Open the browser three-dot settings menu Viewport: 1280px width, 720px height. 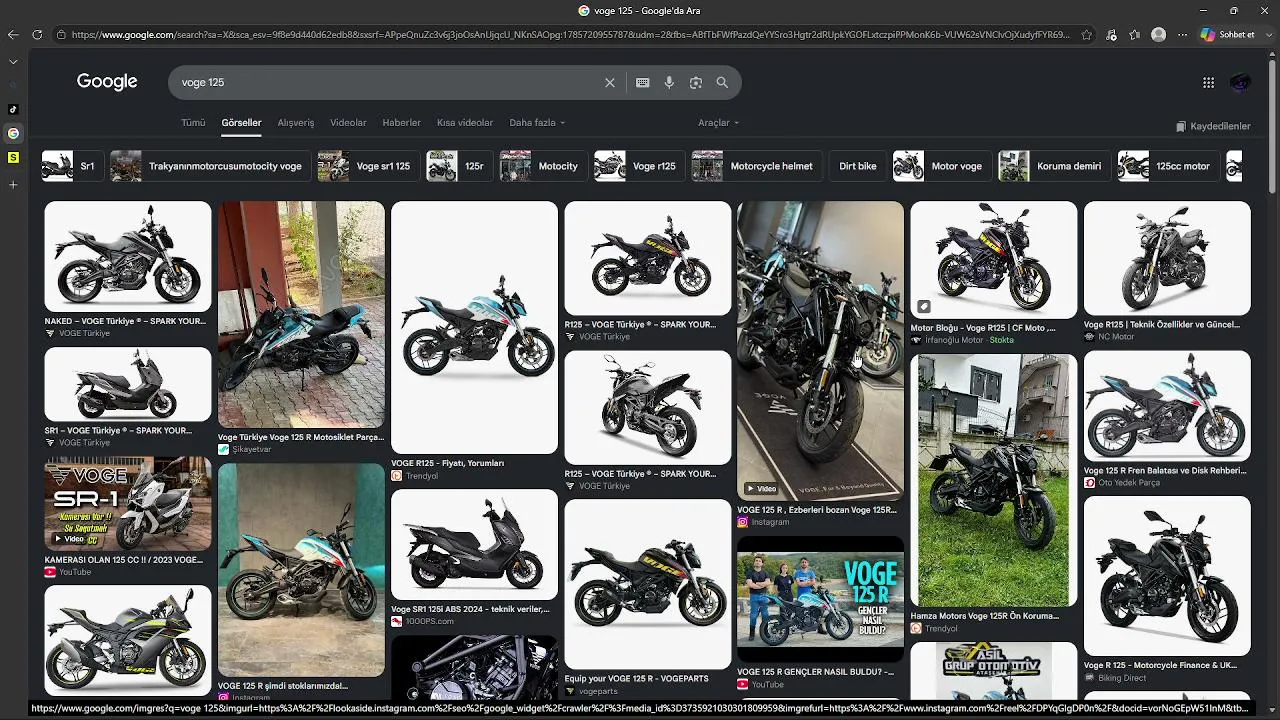(1181, 35)
